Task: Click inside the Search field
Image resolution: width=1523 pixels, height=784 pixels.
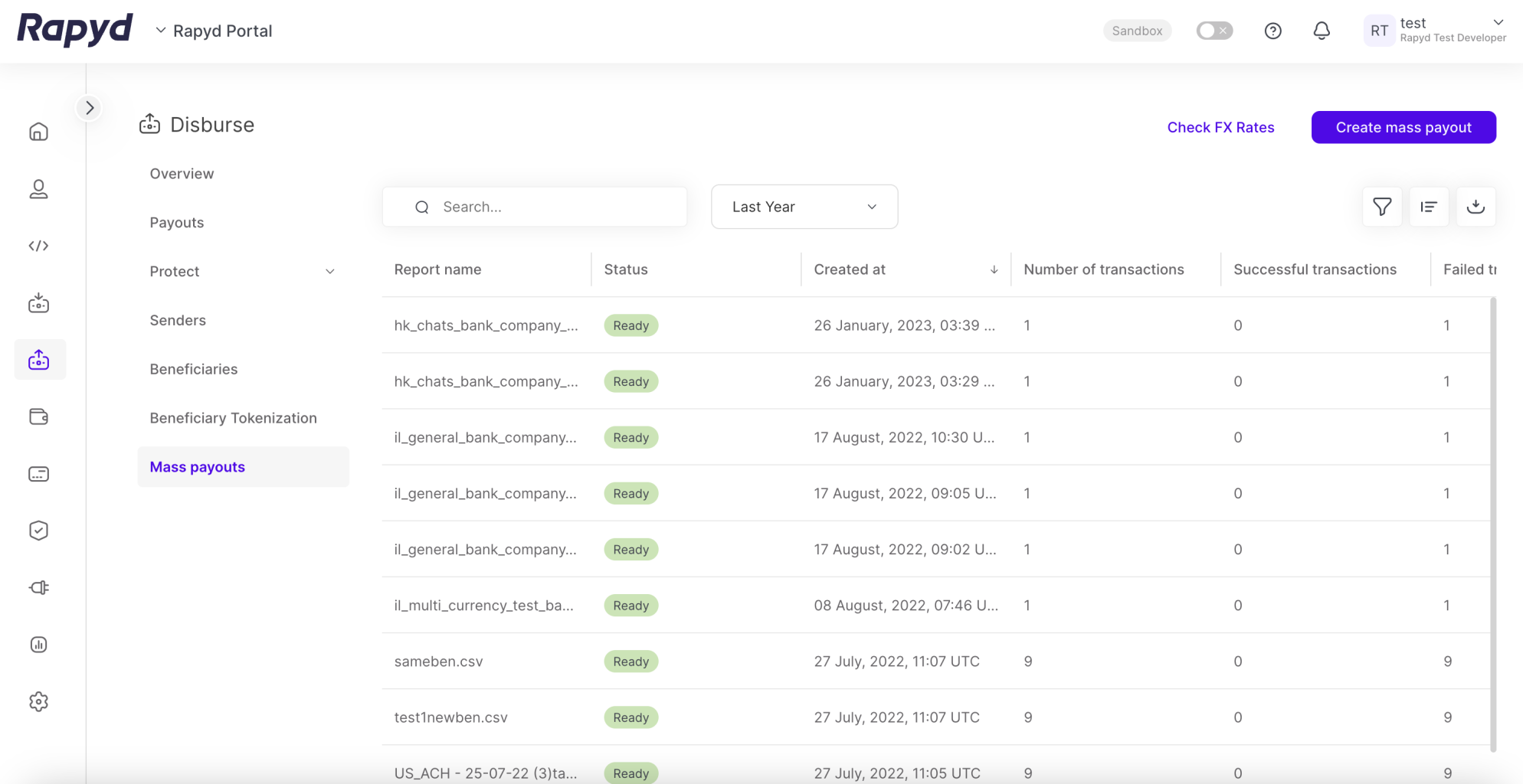Action: (x=535, y=206)
